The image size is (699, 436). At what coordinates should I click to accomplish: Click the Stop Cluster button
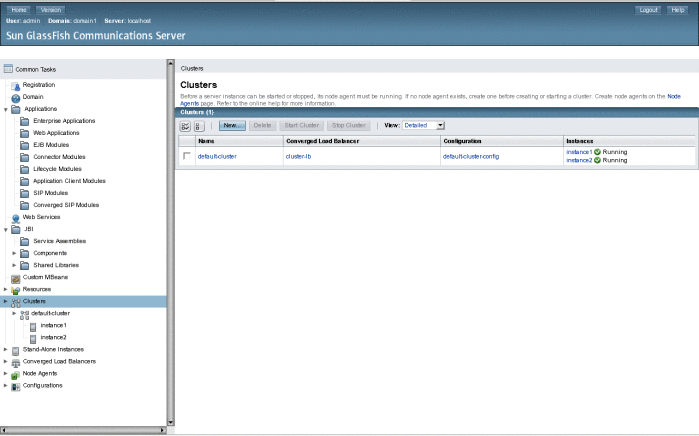[x=349, y=126]
